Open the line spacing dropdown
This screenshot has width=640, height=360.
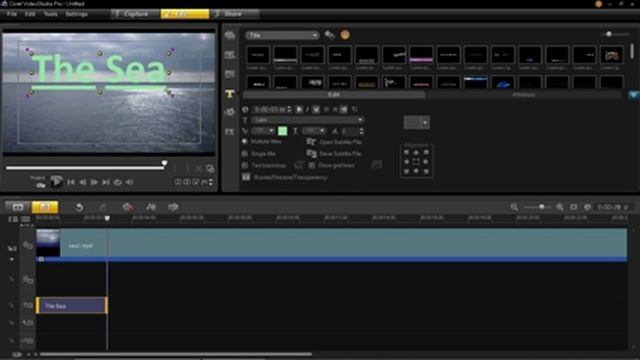[314, 131]
